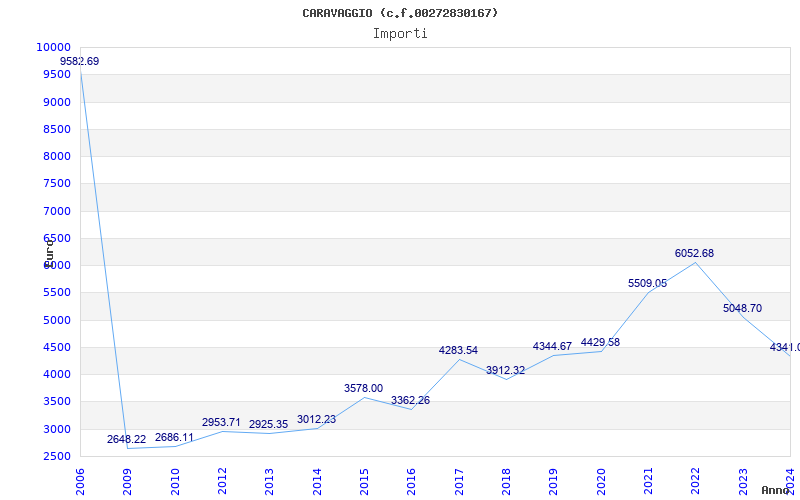Viewport: 800px width, 500px height.
Task: Select data label 3578.00
Action: 363,388
